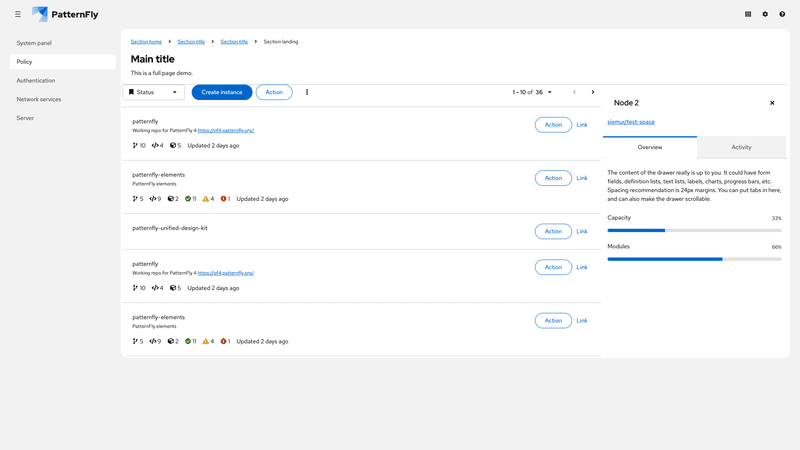This screenshot has height=450, width=800.
Task: Select System panel in the sidebar
Action: click(34, 43)
